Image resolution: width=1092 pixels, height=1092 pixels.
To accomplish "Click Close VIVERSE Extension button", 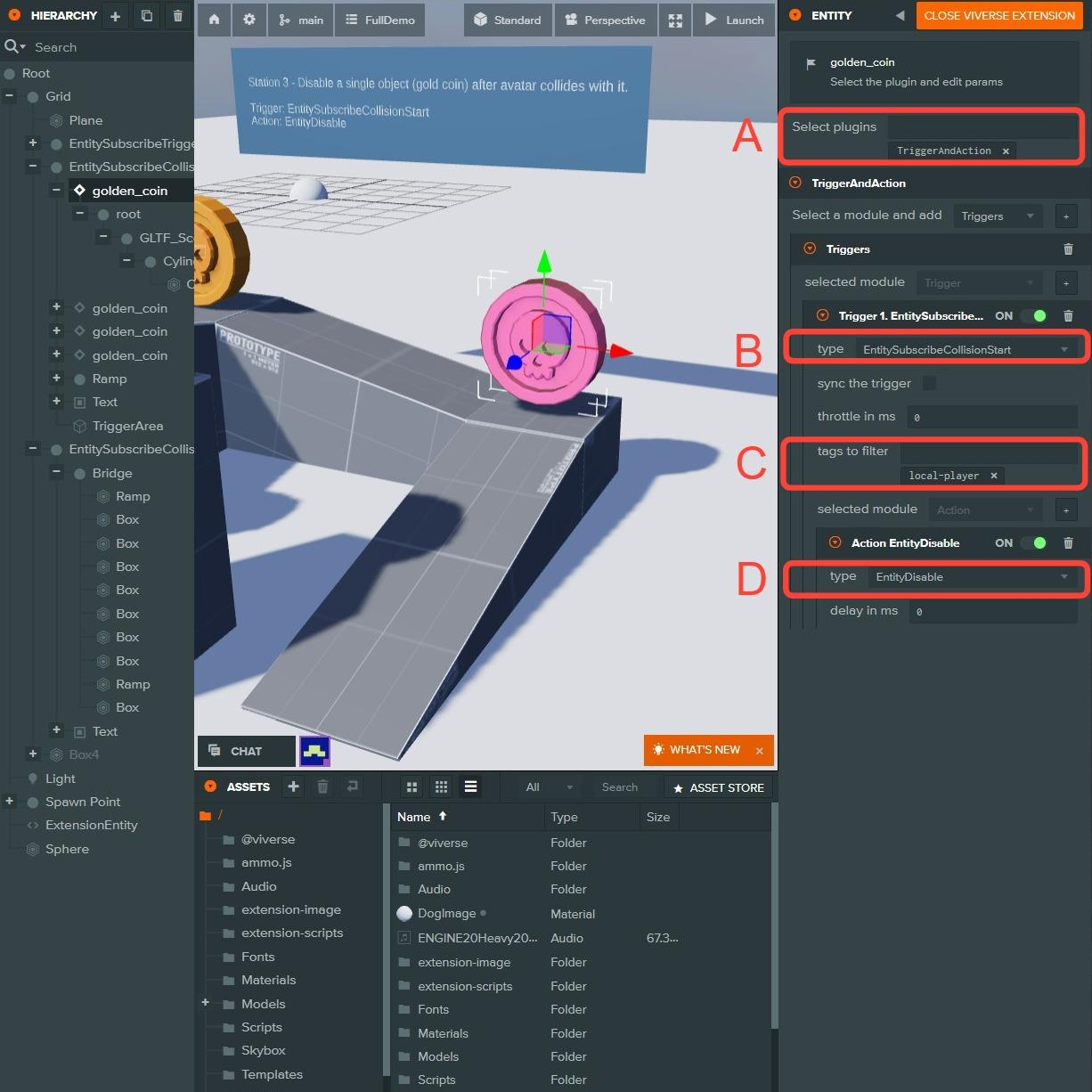I will pos(998,16).
